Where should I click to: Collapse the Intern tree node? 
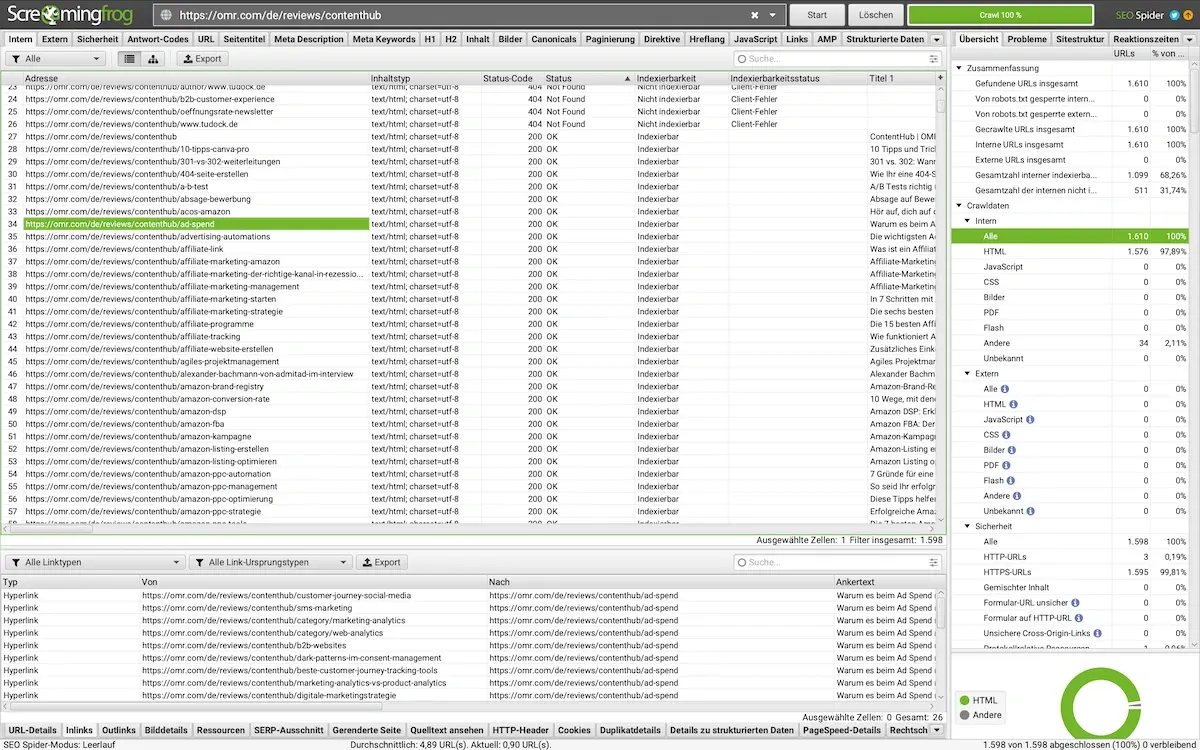[x=968, y=221]
